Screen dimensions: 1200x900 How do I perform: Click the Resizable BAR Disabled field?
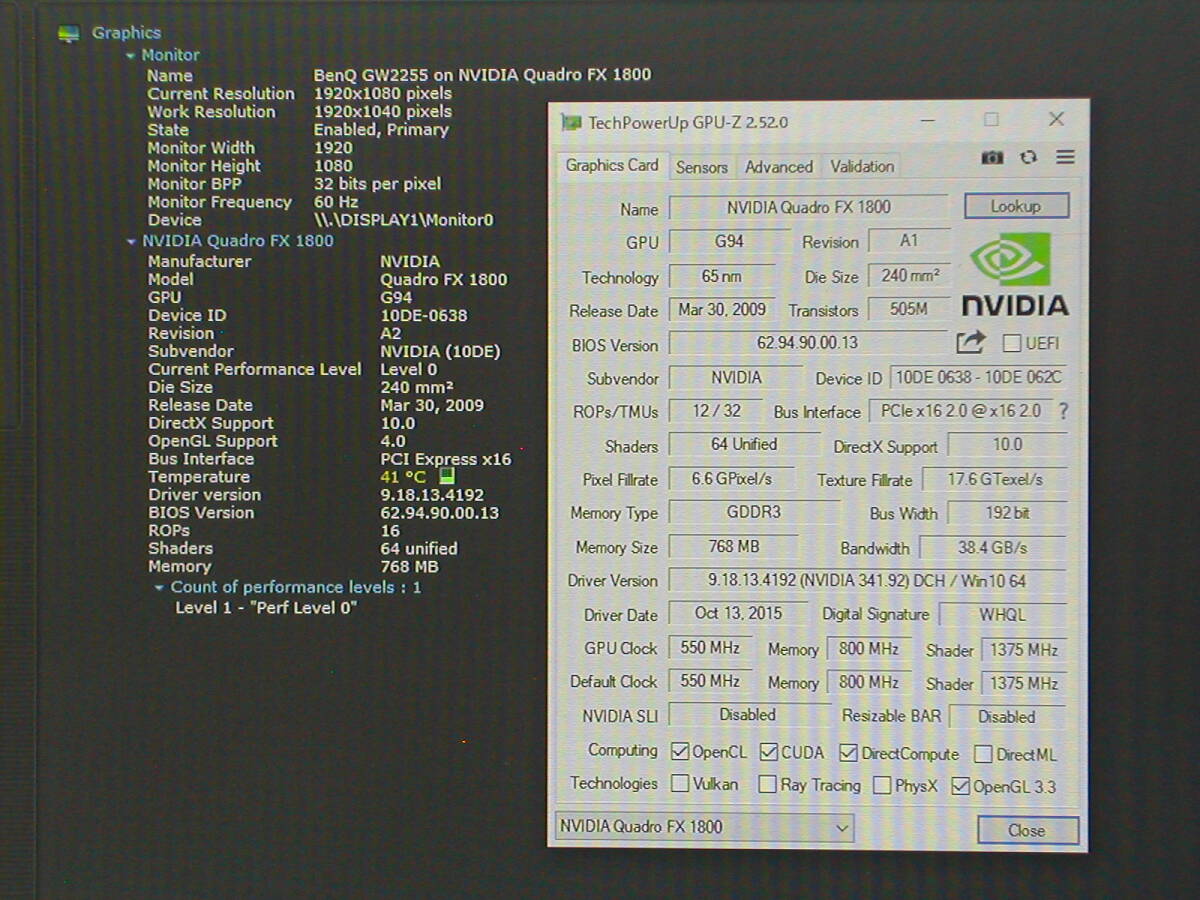1007,717
